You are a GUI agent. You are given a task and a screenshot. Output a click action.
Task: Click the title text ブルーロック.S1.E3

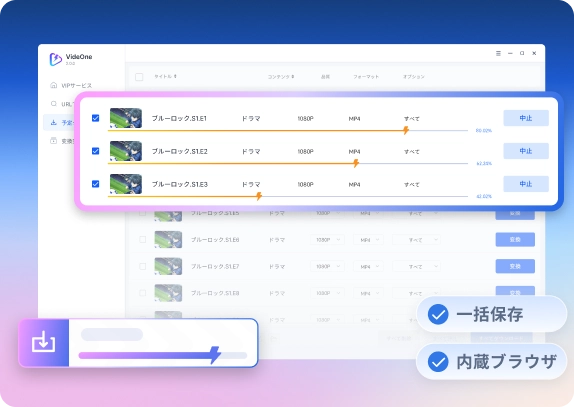pos(180,184)
